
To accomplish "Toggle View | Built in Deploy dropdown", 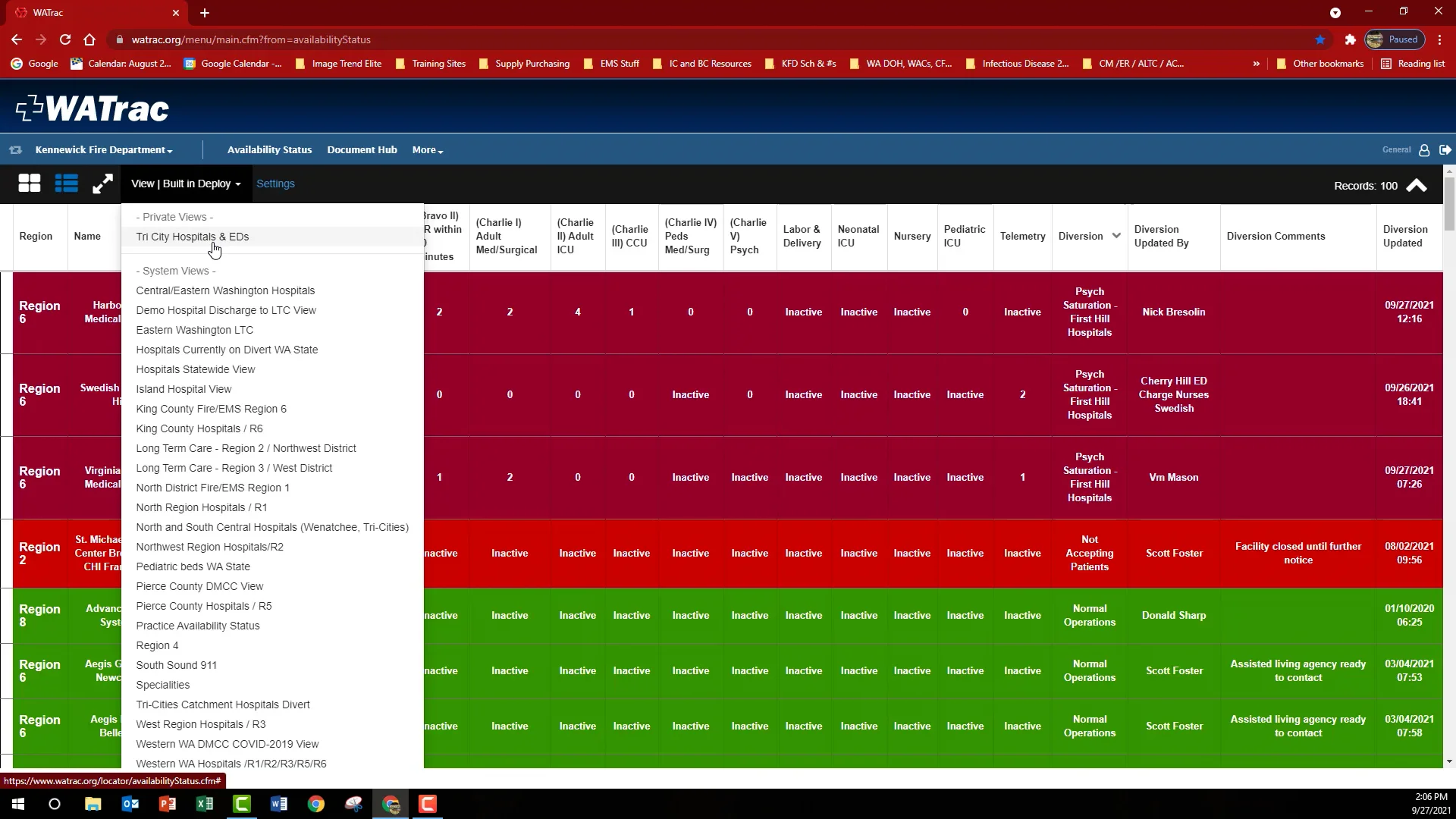I will point(185,184).
